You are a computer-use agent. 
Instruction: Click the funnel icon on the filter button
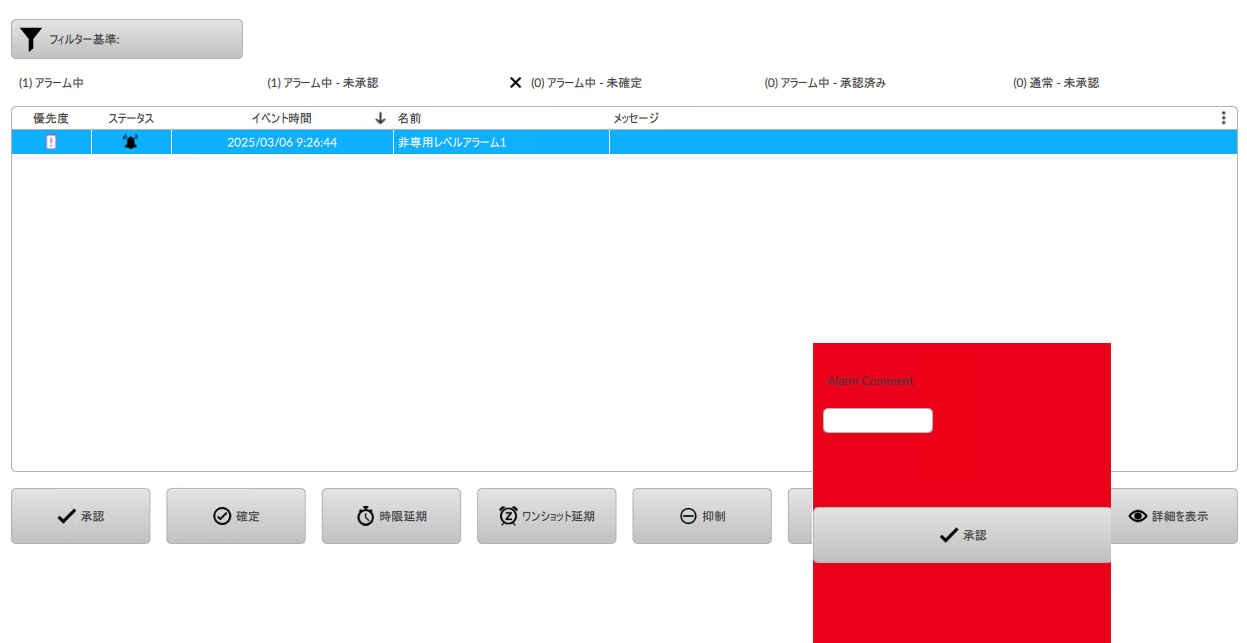[31, 40]
